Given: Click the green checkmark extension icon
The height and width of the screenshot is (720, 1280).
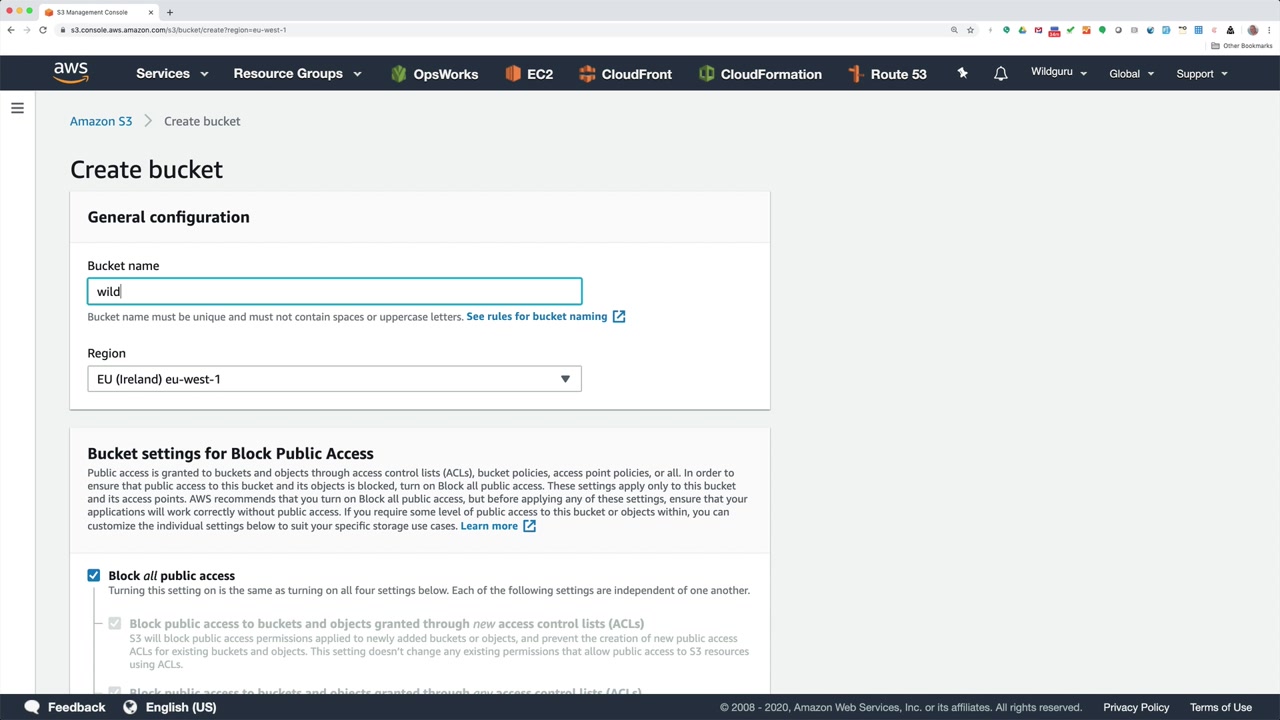Looking at the screenshot, I should tap(1070, 30).
